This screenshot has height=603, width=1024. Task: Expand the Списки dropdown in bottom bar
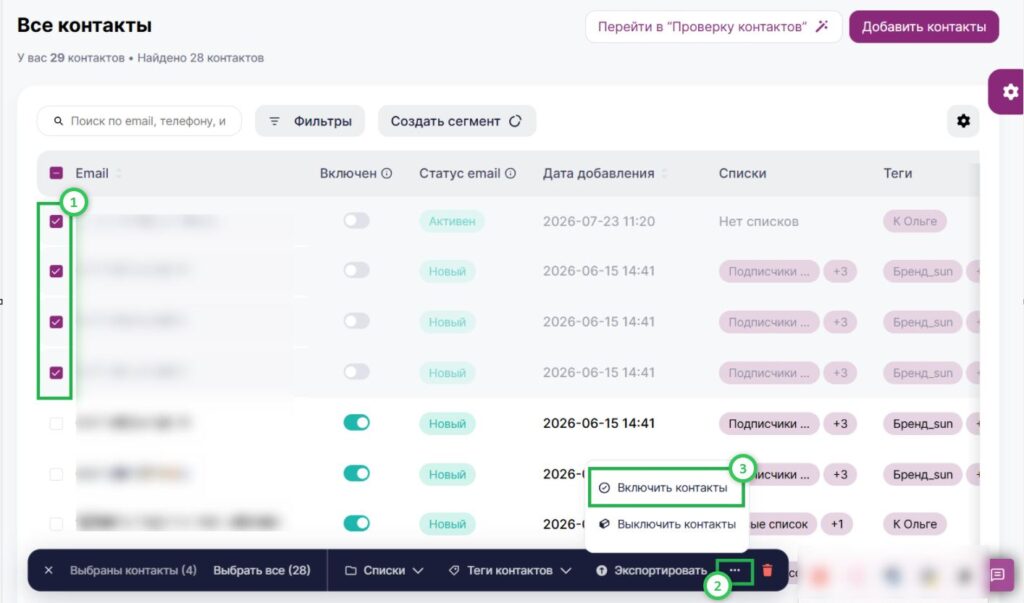coord(384,570)
